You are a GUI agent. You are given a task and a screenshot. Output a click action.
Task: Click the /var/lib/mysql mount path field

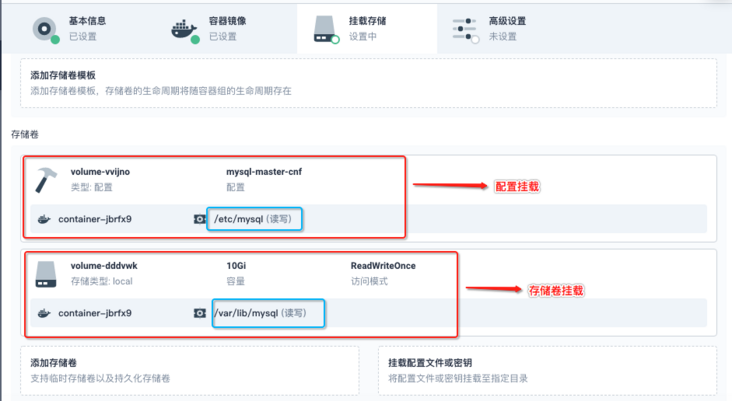(x=267, y=313)
